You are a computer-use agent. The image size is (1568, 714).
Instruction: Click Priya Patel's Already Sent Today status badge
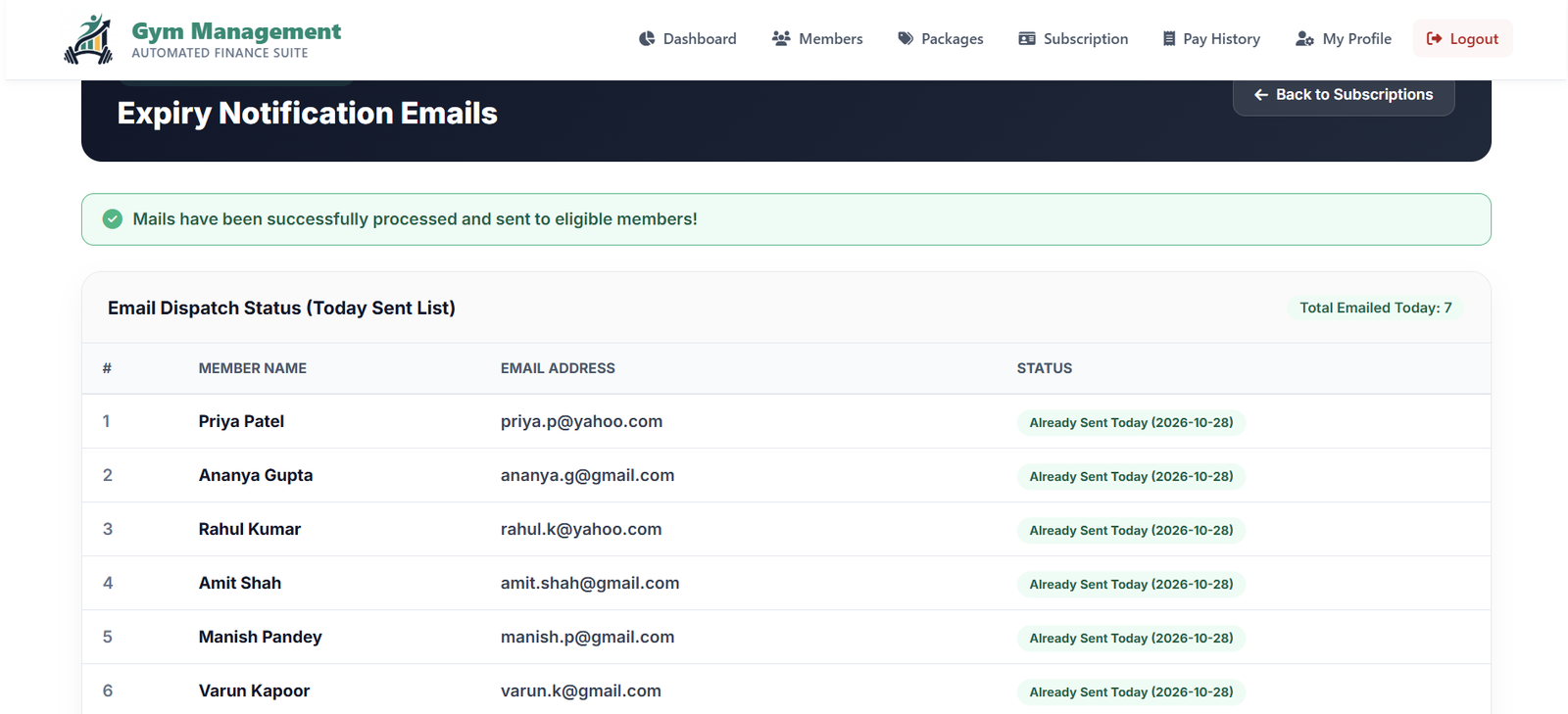(x=1131, y=422)
